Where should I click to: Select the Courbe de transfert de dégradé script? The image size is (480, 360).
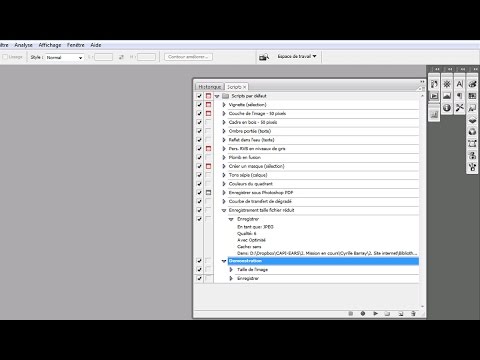[x=260, y=201]
